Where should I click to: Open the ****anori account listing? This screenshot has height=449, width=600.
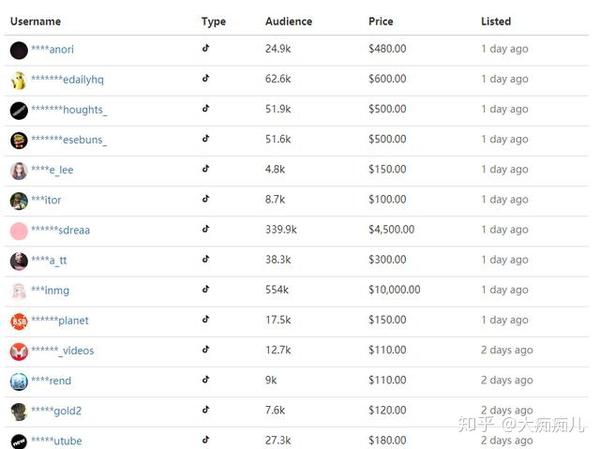(x=52, y=49)
